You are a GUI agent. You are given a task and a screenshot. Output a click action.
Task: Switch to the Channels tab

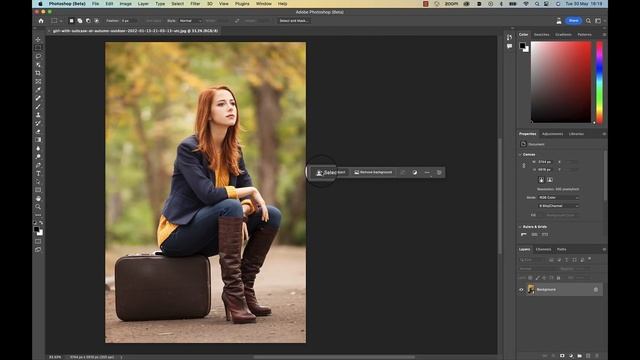[543, 249]
